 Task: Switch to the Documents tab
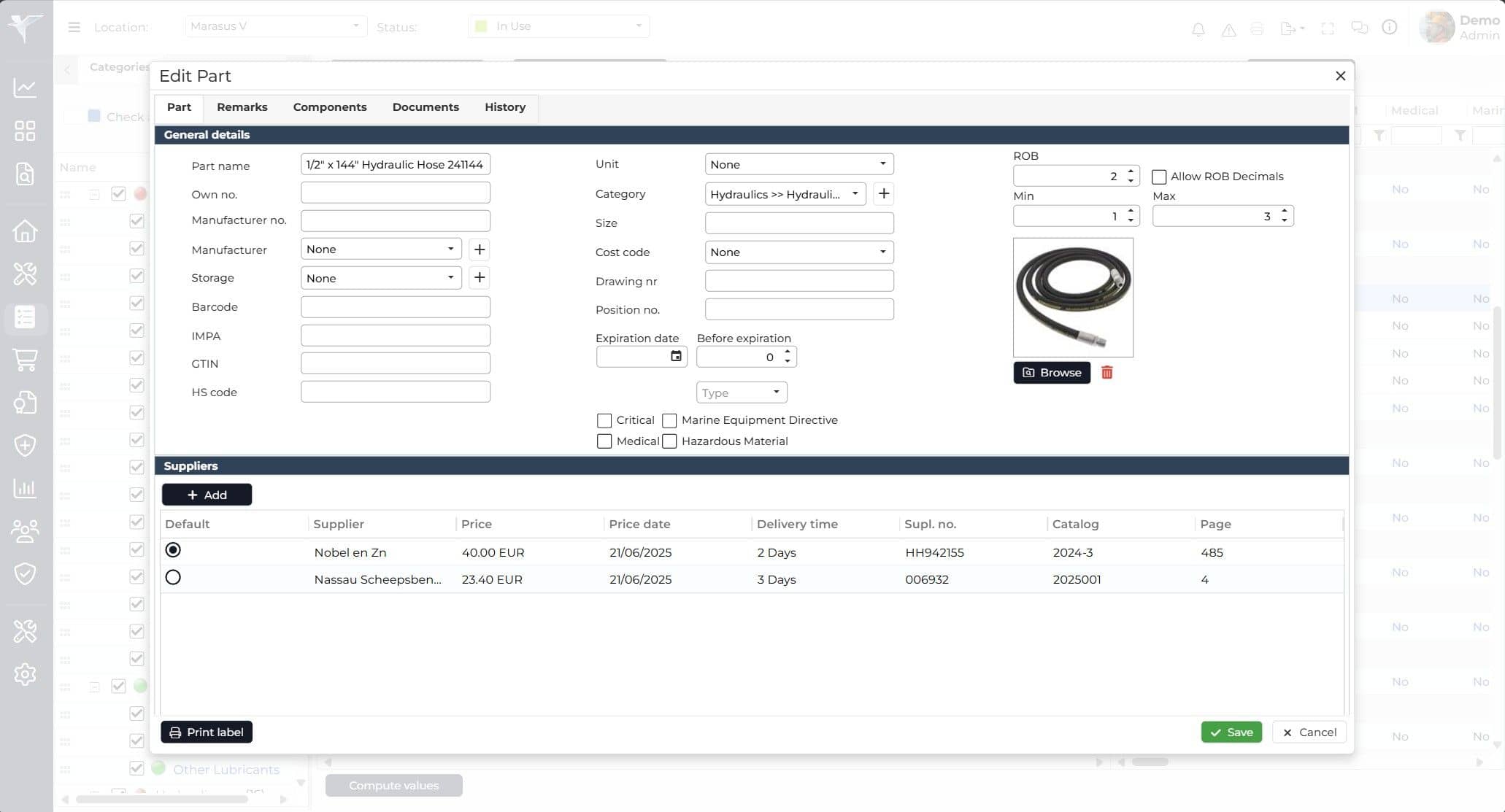[x=426, y=107]
